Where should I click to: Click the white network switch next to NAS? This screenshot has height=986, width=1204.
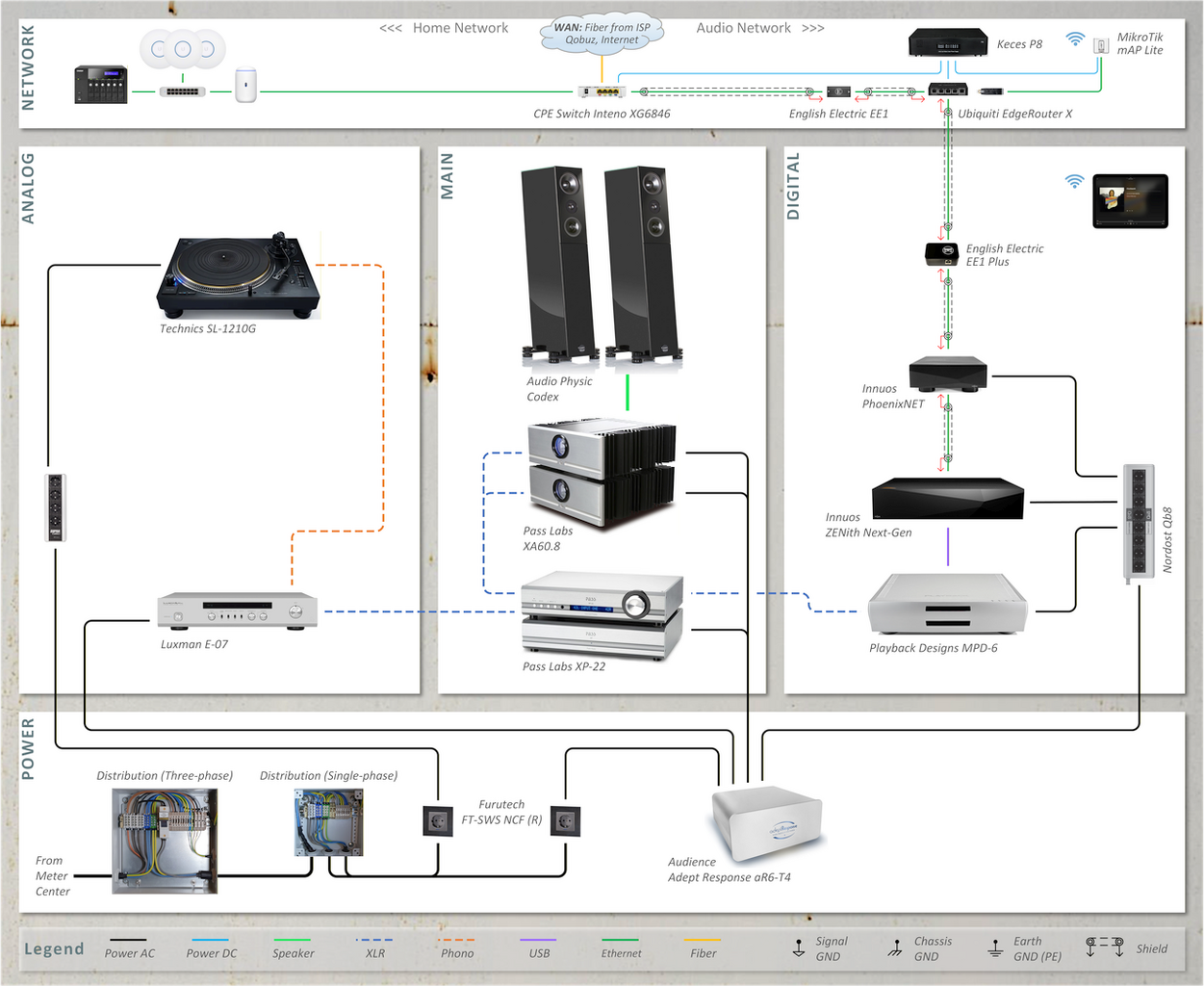[x=181, y=91]
